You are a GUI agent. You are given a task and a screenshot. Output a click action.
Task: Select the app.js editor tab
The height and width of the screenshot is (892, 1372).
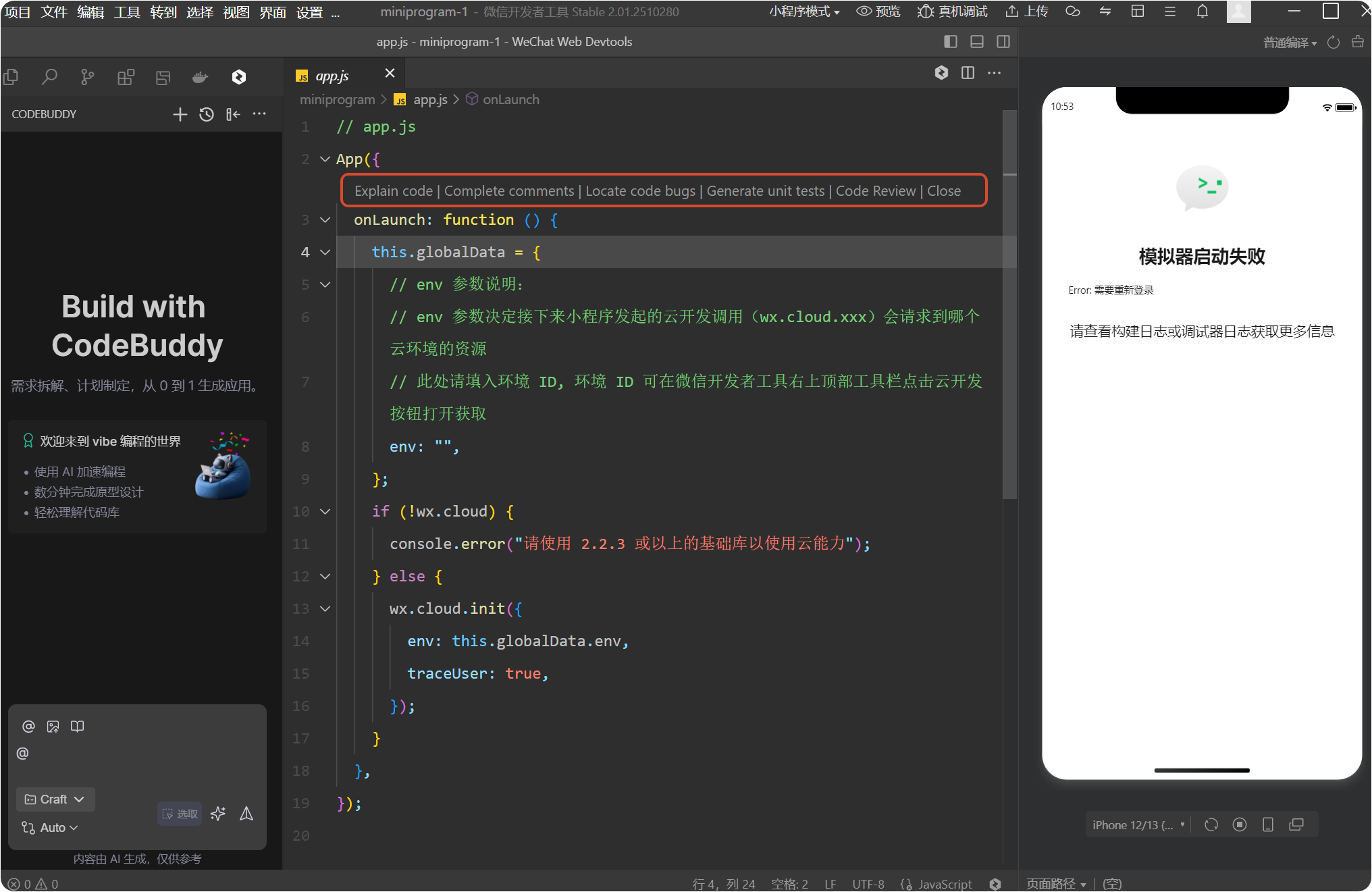pos(333,76)
